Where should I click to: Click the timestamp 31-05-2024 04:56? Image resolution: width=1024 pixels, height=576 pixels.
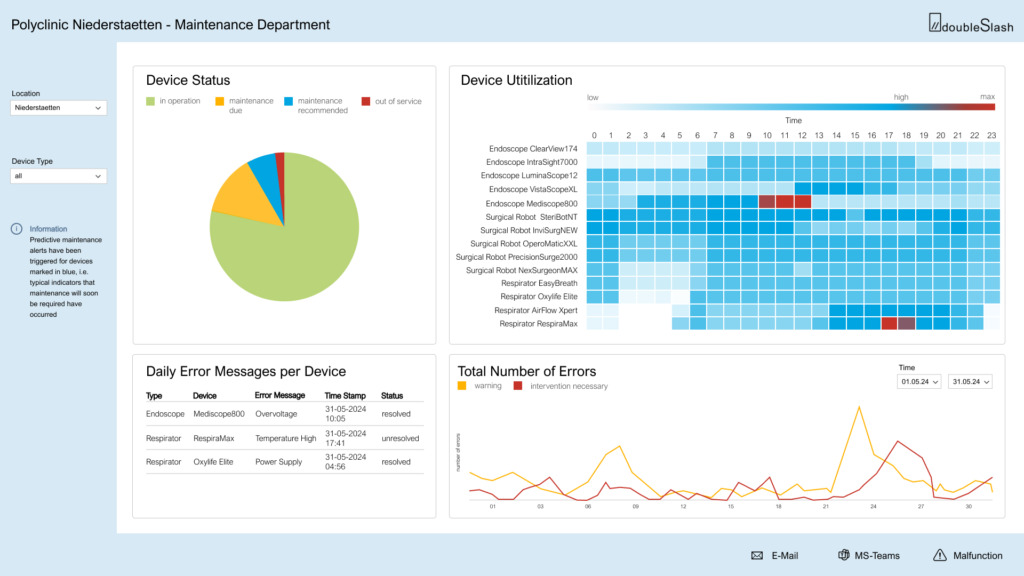pos(345,462)
